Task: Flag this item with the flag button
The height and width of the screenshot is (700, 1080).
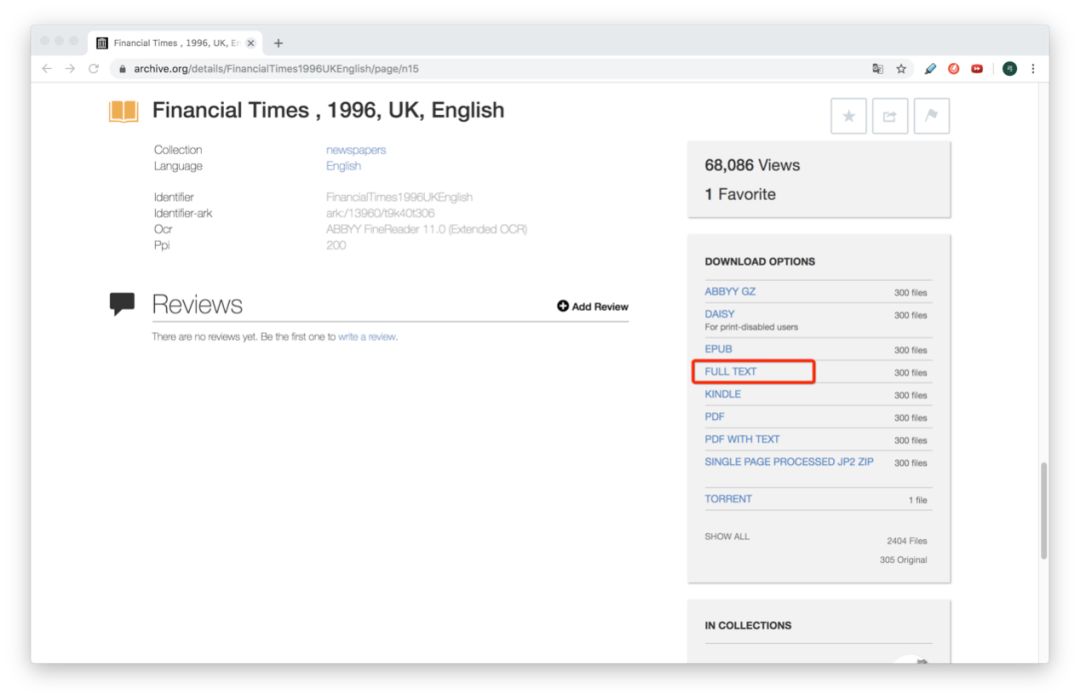Action: [x=931, y=116]
